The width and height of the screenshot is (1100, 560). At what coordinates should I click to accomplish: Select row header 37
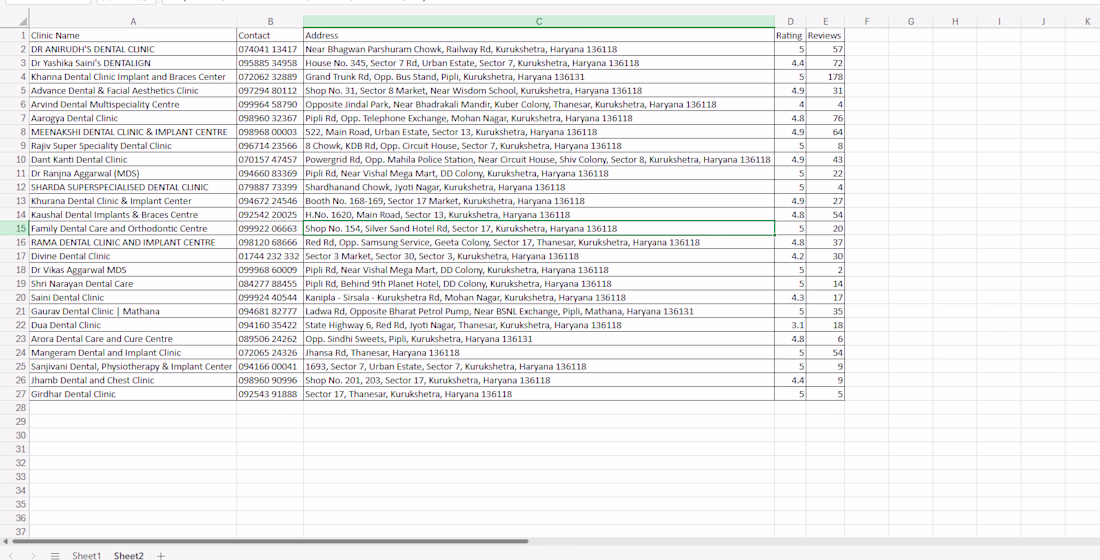[x=15, y=532]
